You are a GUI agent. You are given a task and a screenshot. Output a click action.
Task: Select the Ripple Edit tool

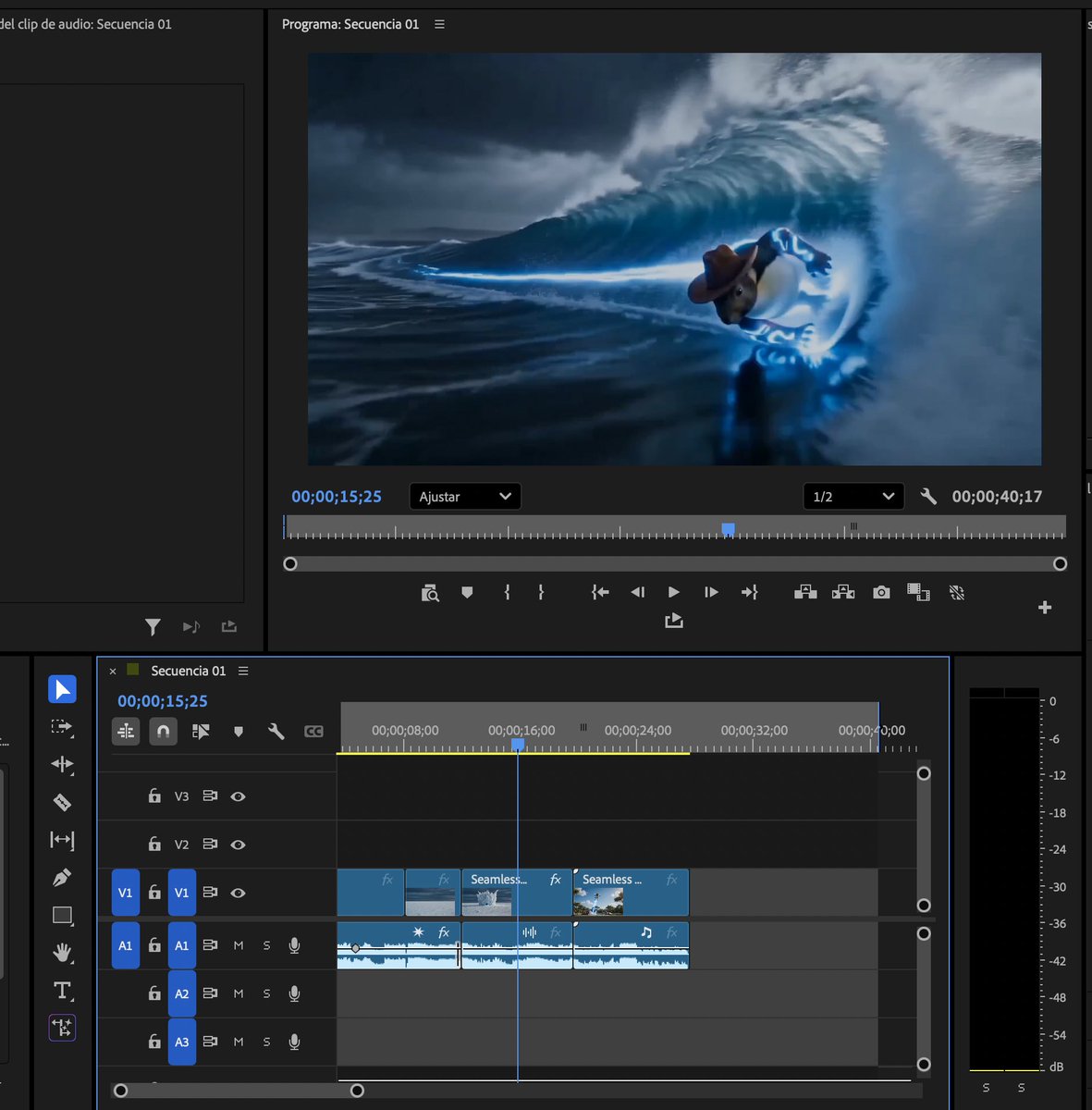click(x=62, y=764)
